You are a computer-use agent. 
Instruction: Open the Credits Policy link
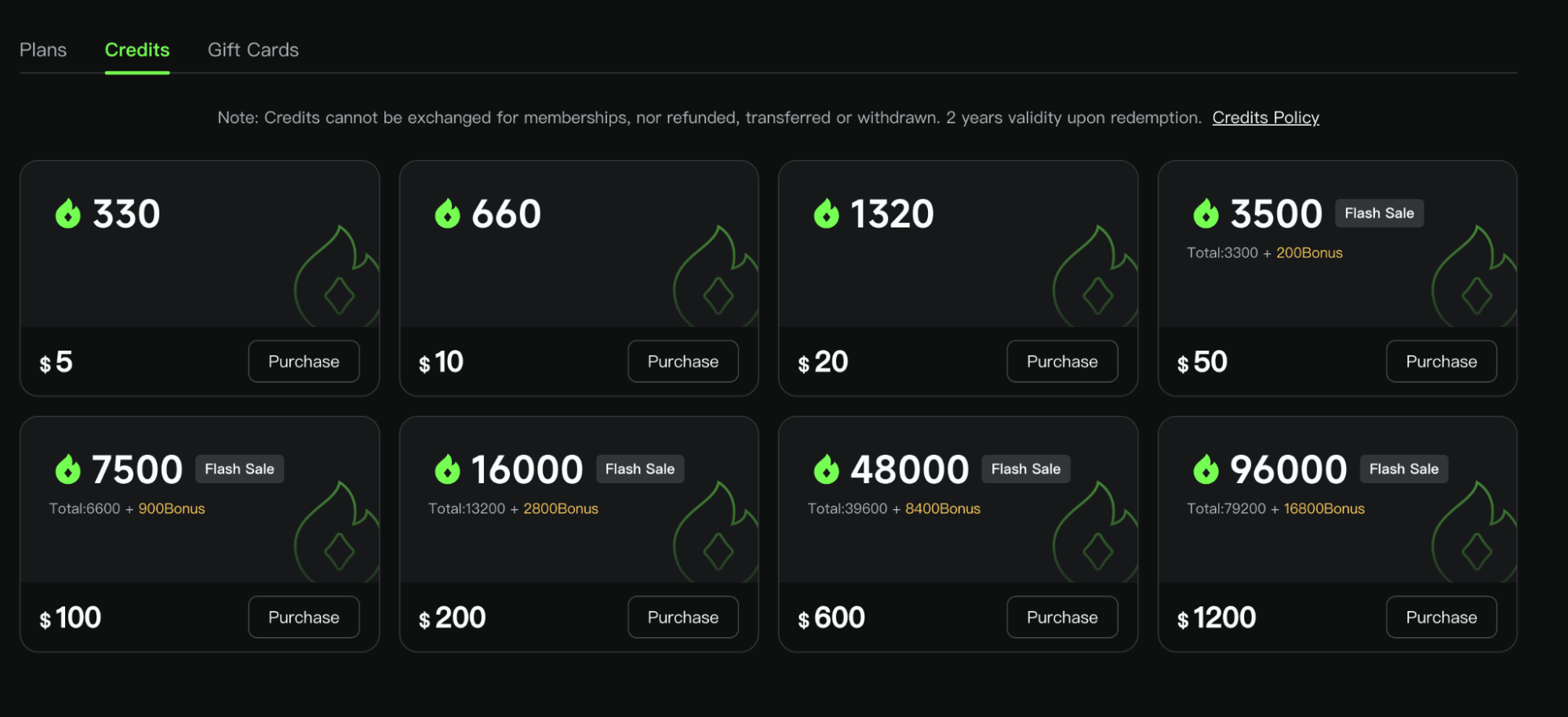[1265, 118]
